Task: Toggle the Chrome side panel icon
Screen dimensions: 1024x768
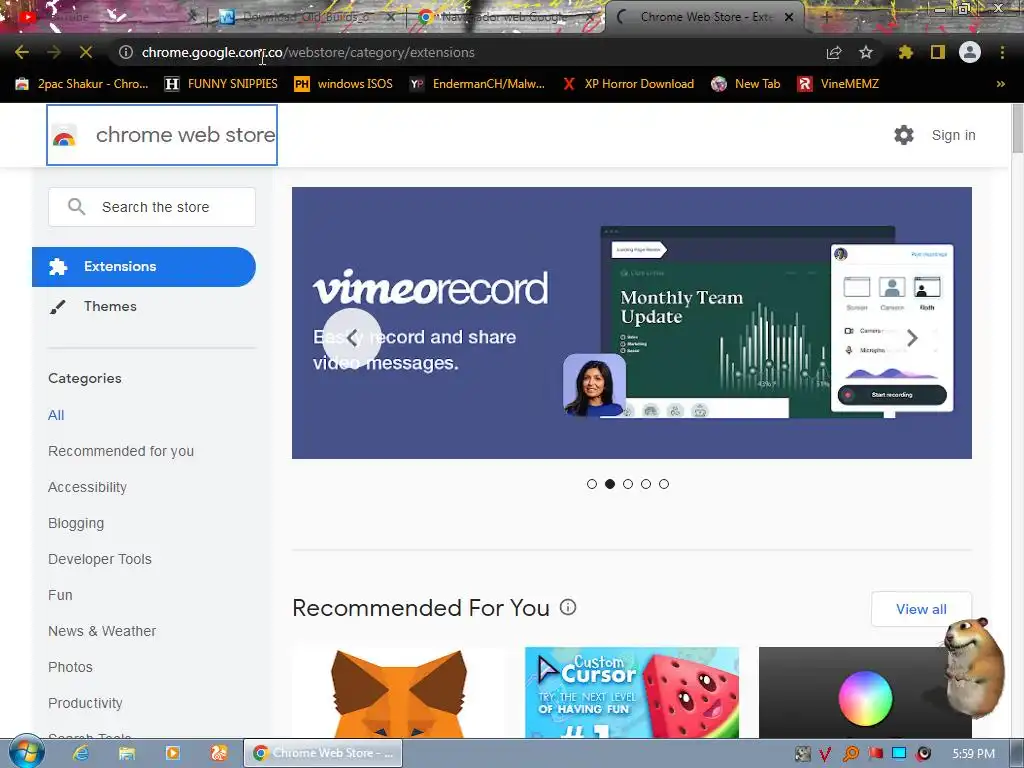Action: (938, 52)
